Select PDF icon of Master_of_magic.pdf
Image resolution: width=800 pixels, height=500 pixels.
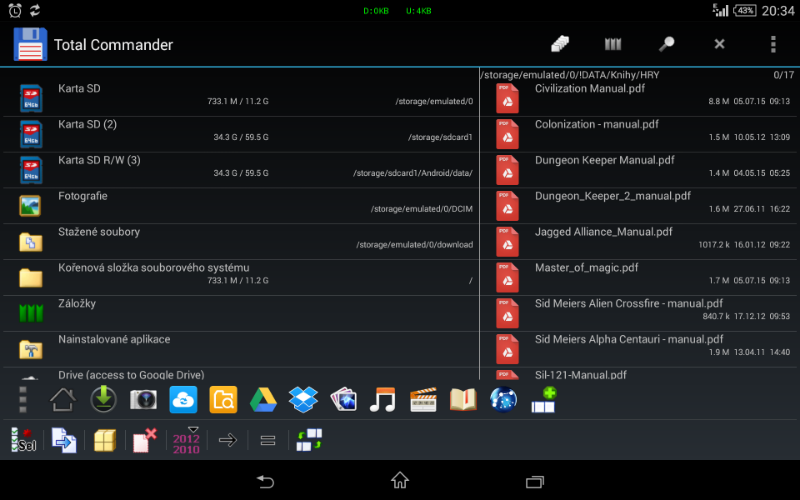click(x=507, y=278)
